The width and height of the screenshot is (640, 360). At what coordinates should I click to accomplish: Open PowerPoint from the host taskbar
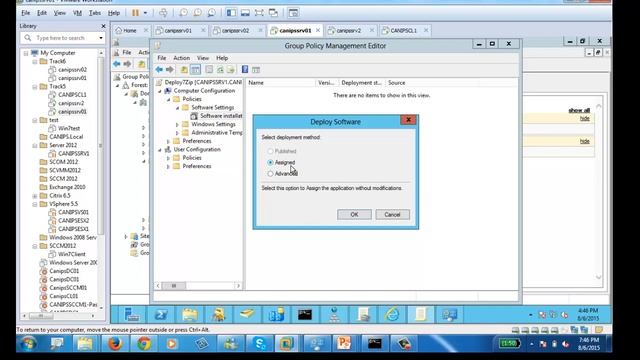pyautogui.click(x=344, y=344)
